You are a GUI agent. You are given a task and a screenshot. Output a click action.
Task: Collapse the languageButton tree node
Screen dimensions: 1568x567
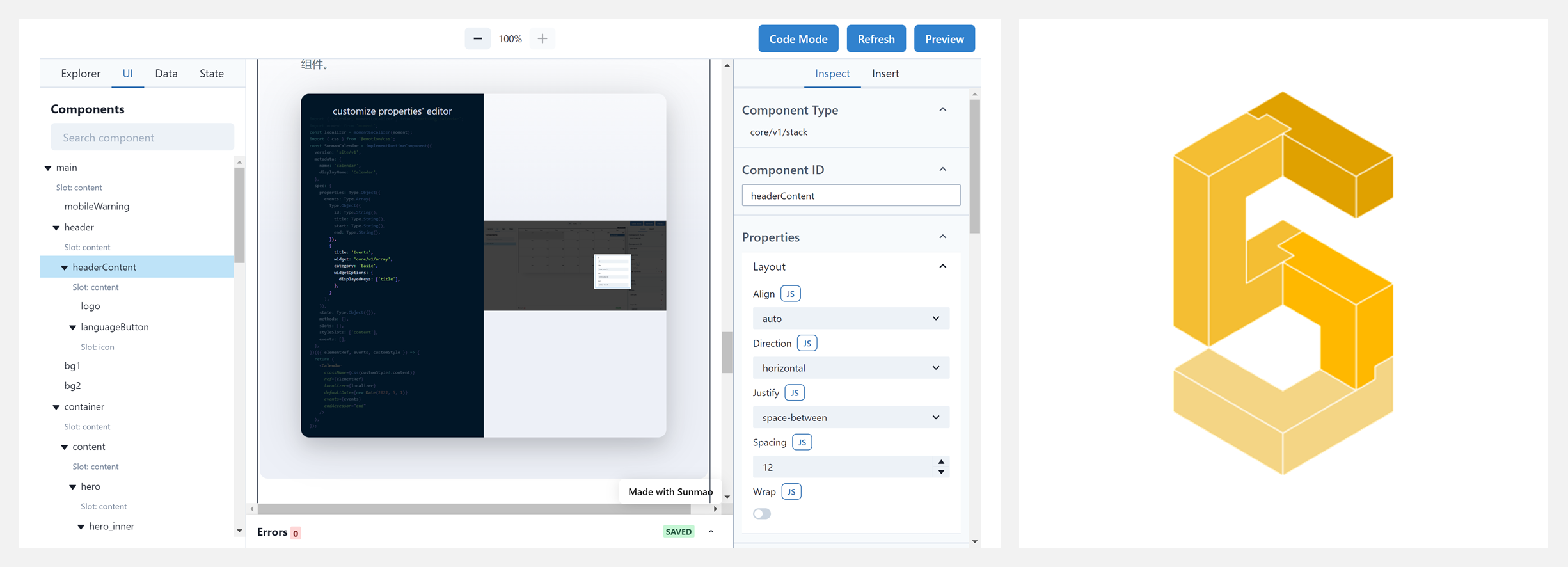(73, 328)
